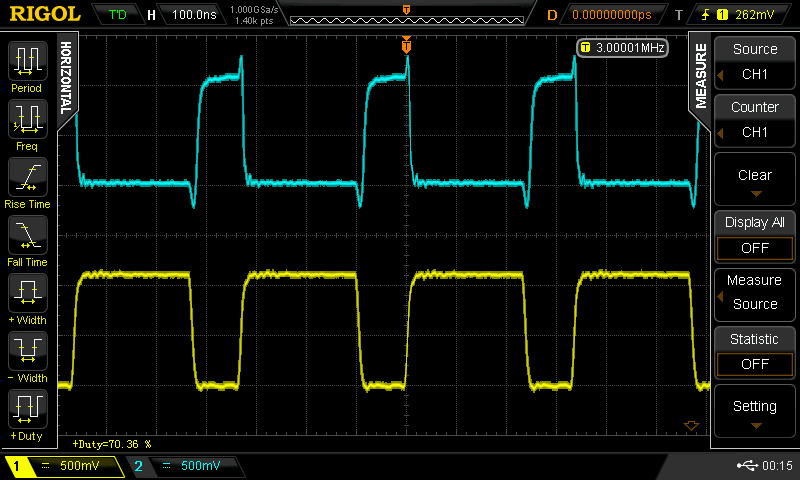Click the yellow channel 1 trigger source badge
The height and width of the screenshot is (480, 800).
point(722,15)
